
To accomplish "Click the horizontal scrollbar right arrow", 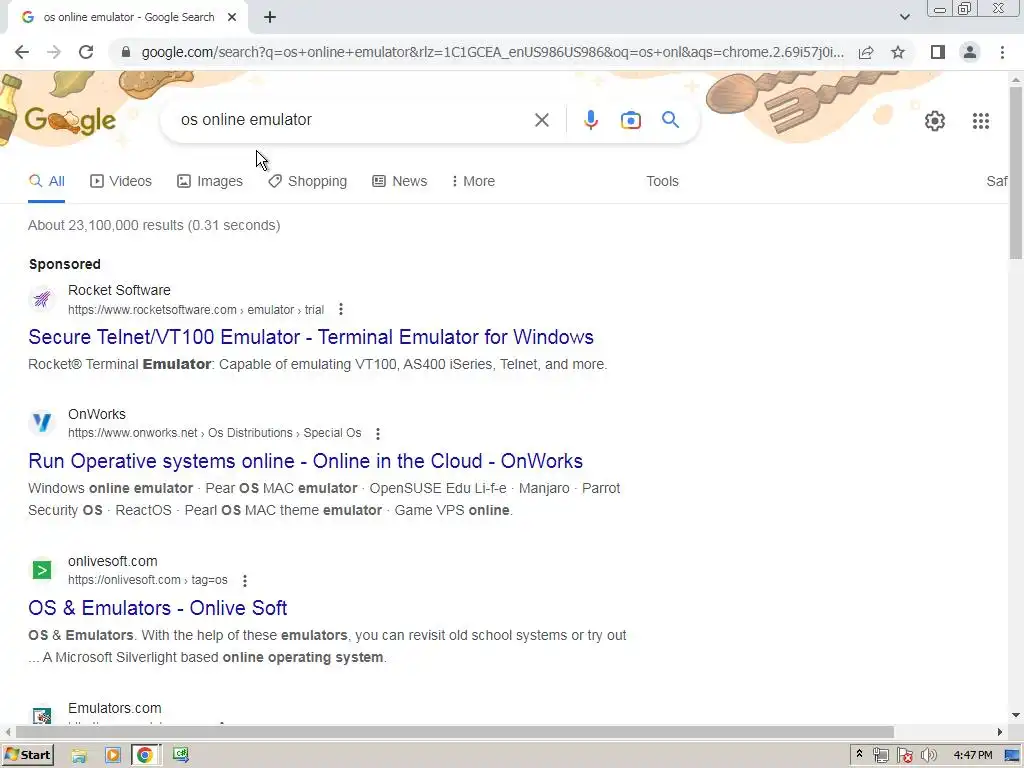I will tap(999, 732).
